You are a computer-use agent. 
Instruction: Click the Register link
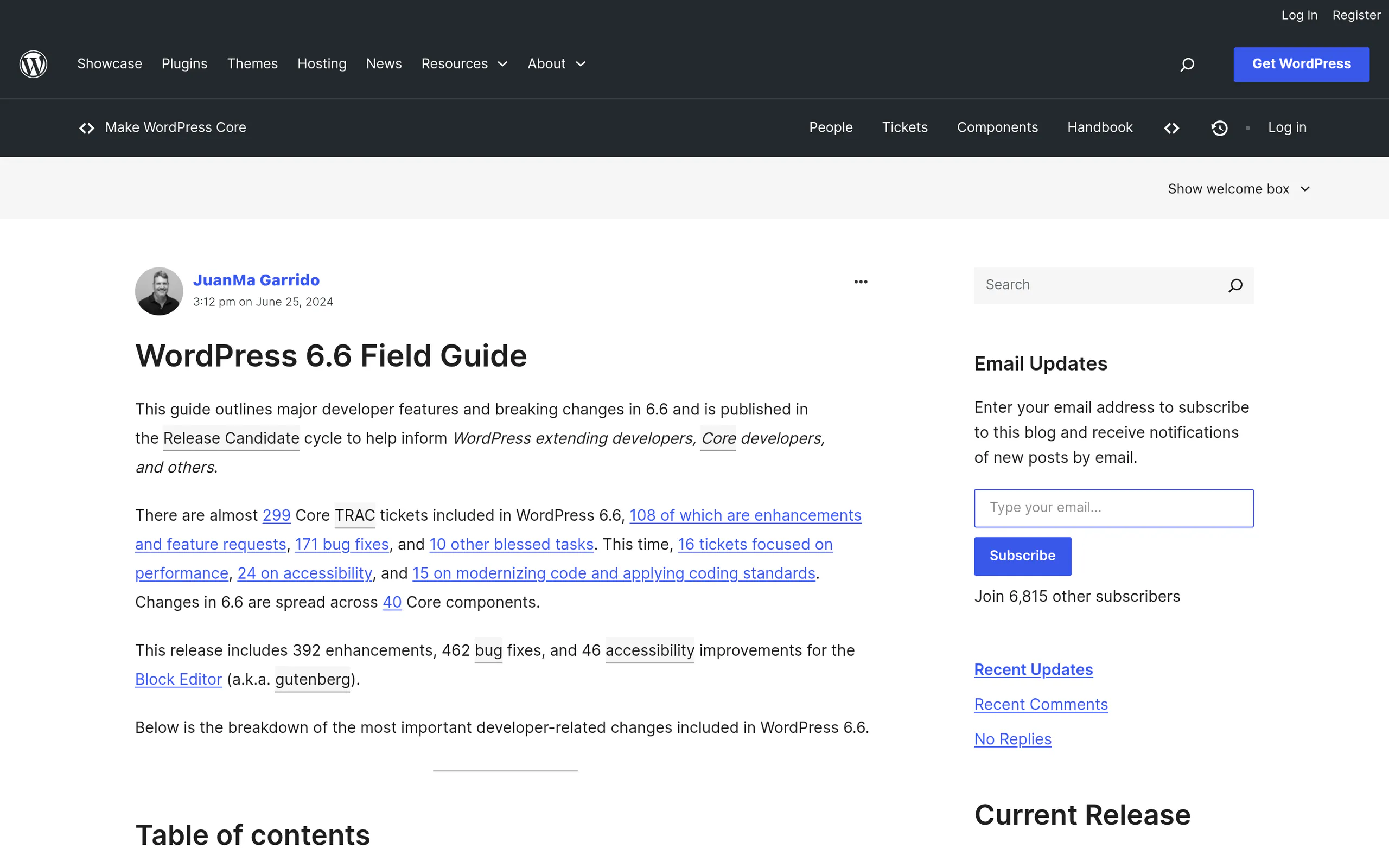1356,16
